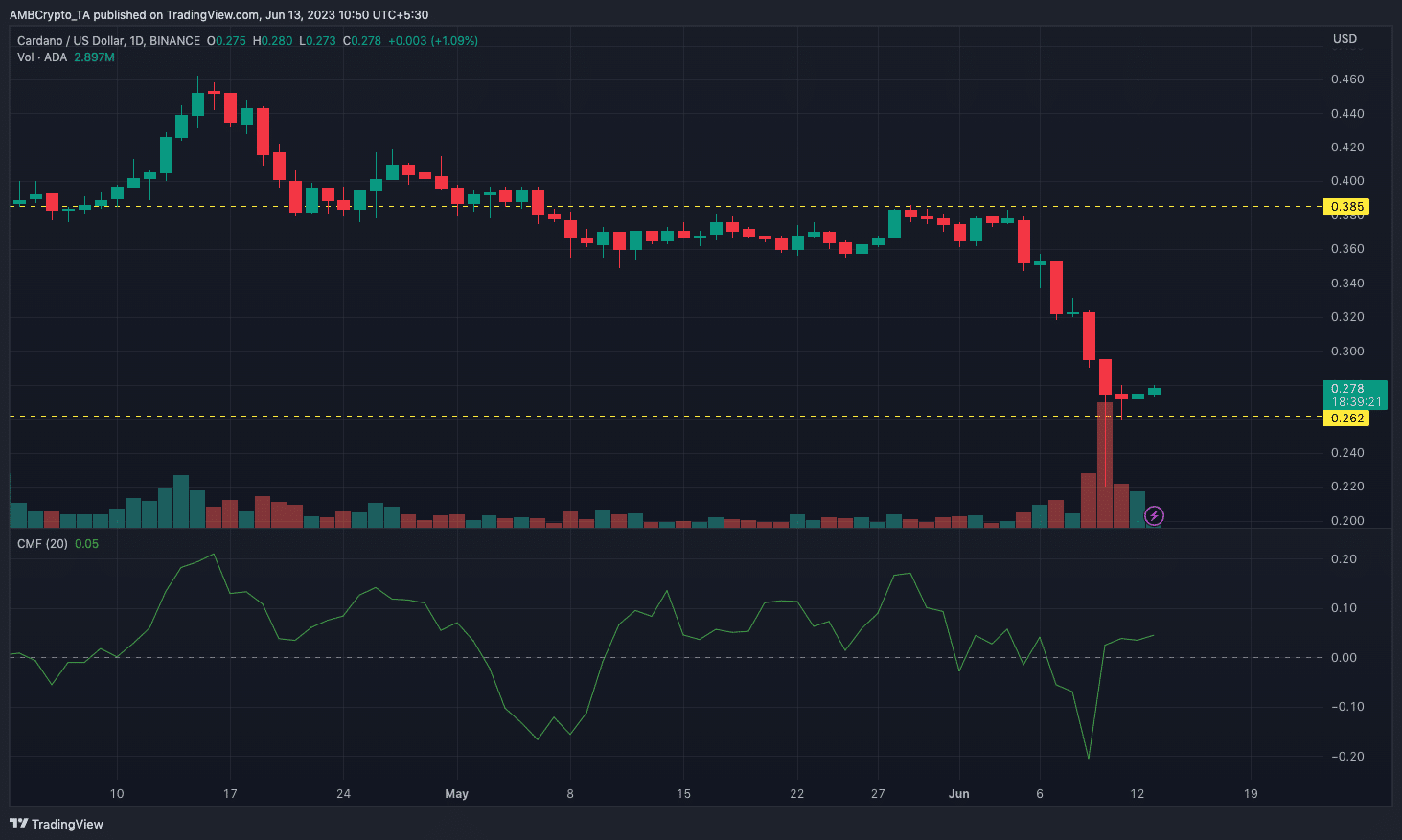Click the date 19 on time axis

pos(1251,794)
